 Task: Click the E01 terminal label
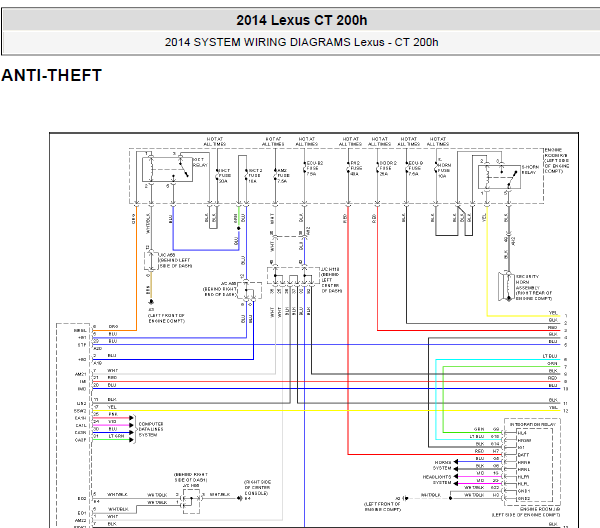[82, 513]
